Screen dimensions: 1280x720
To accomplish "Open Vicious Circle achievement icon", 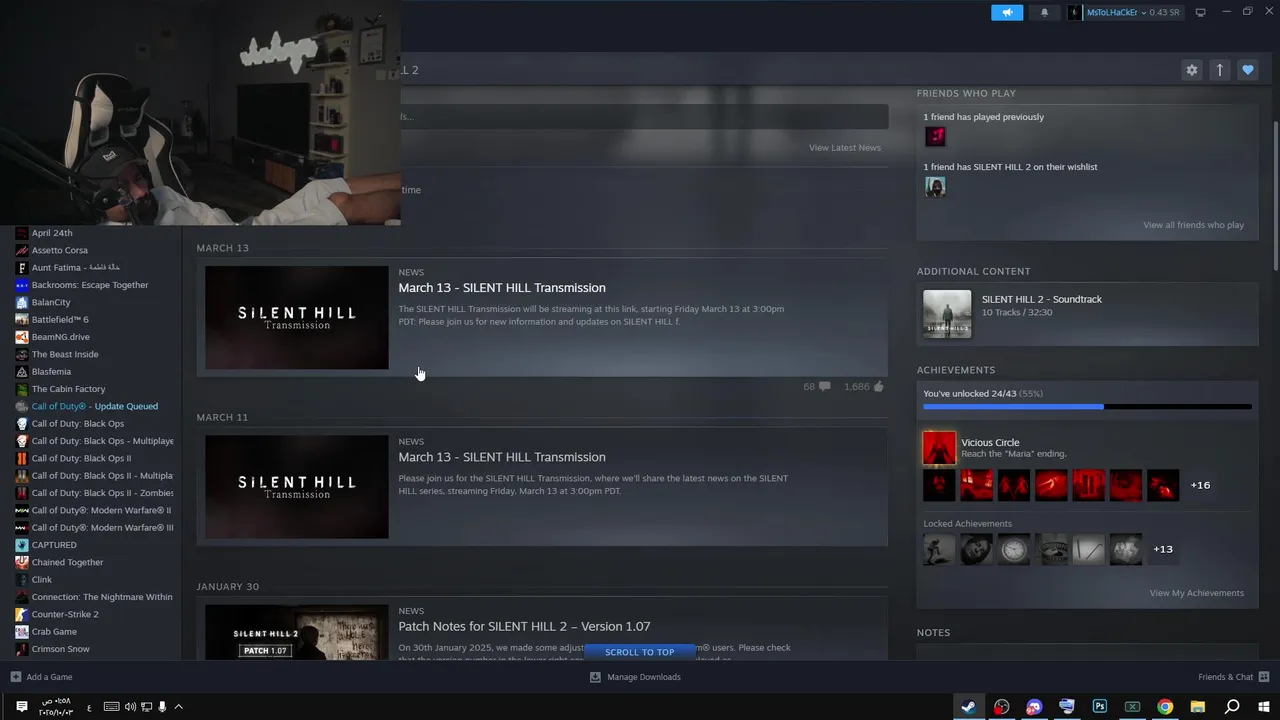I will (939, 448).
